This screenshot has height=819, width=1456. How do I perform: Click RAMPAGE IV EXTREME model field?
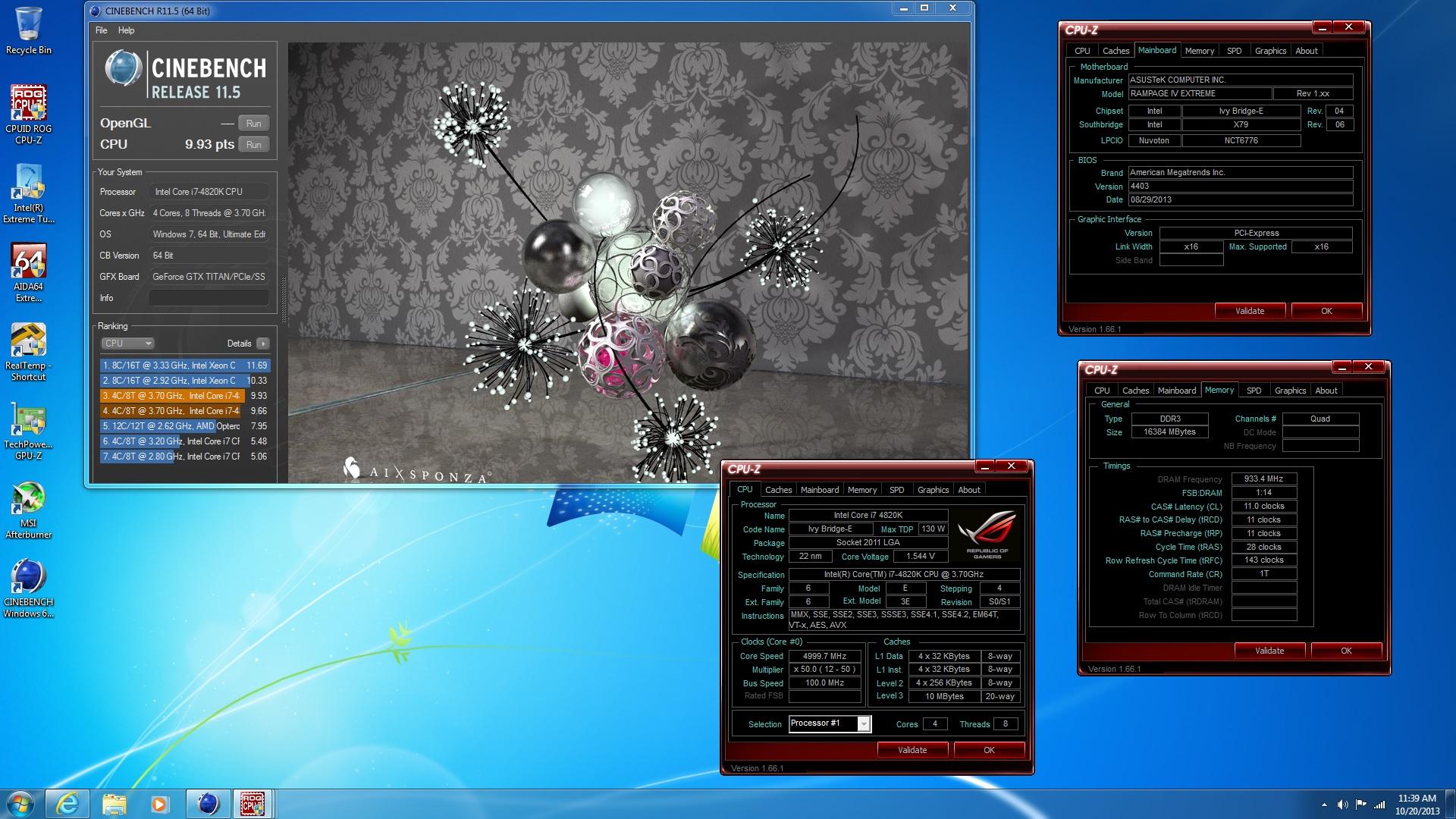tap(1200, 93)
